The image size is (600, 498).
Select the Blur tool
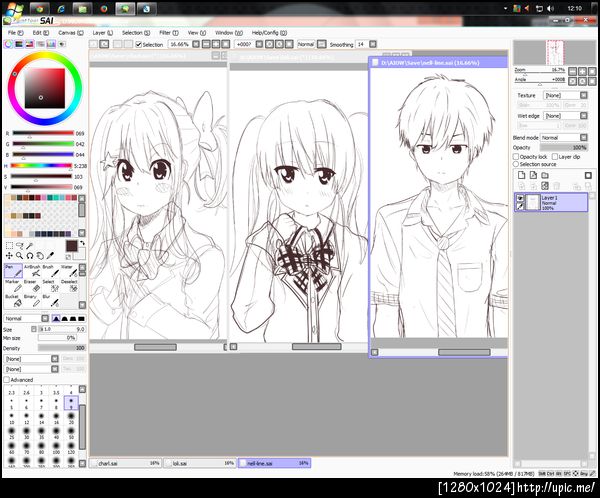point(51,301)
